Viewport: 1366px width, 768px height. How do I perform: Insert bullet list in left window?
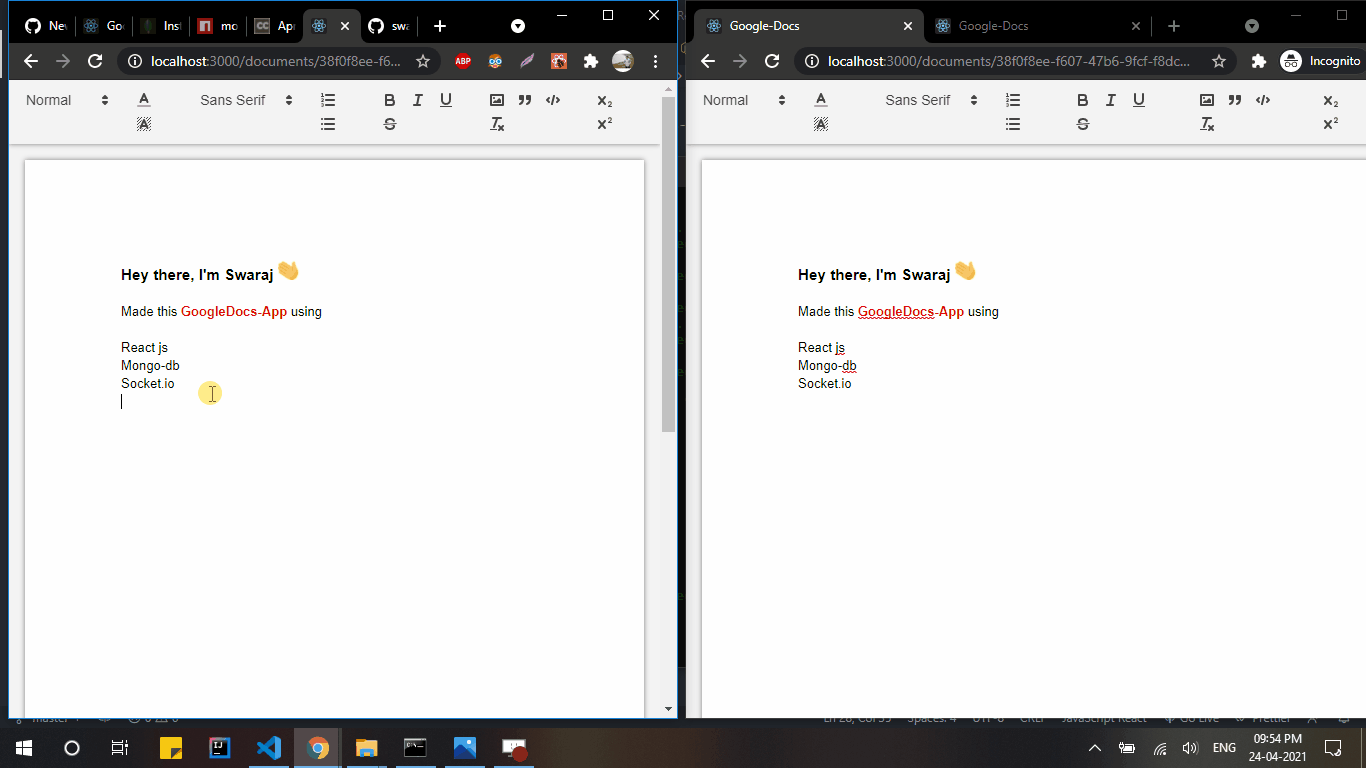[328, 124]
